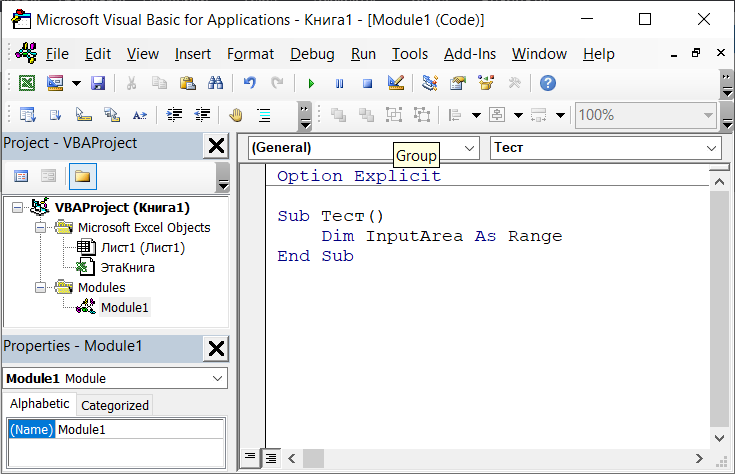Viewport: 735px width, 474px height.
Task: Run the macro with the green play icon
Action: coord(311,84)
